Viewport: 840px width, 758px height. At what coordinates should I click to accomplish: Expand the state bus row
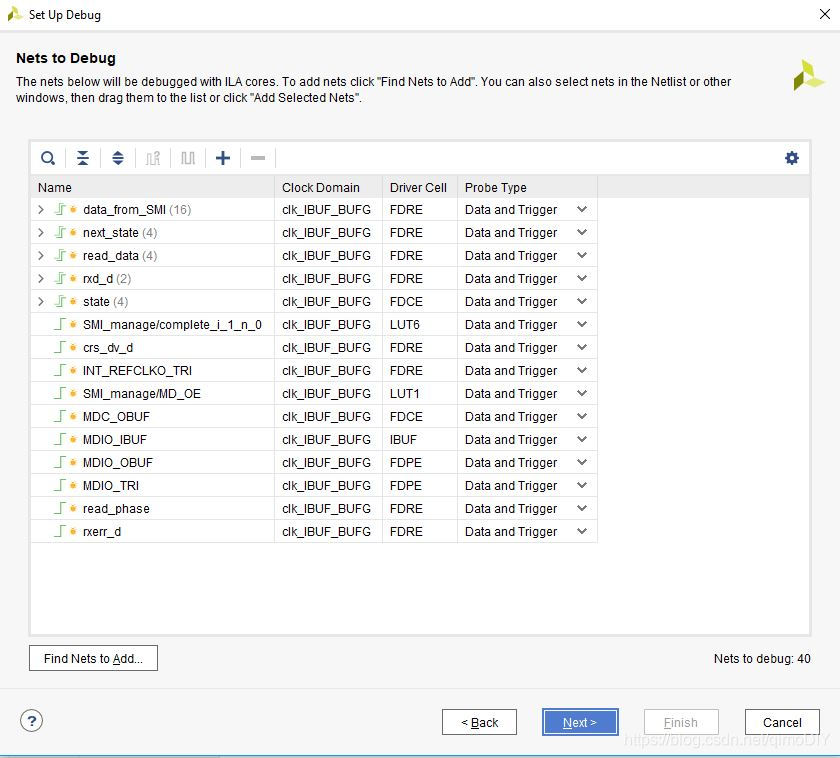[x=41, y=302]
